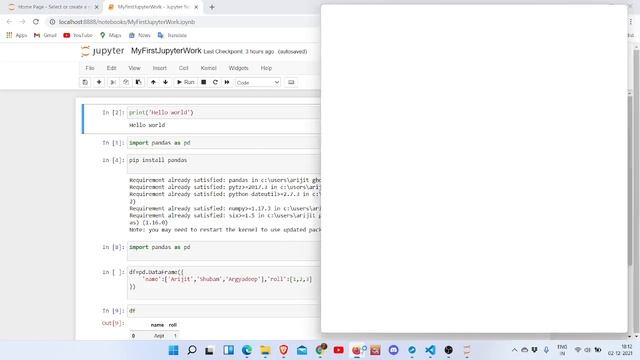
Task: Click the print('Hello world') code cell
Action: pos(224,112)
